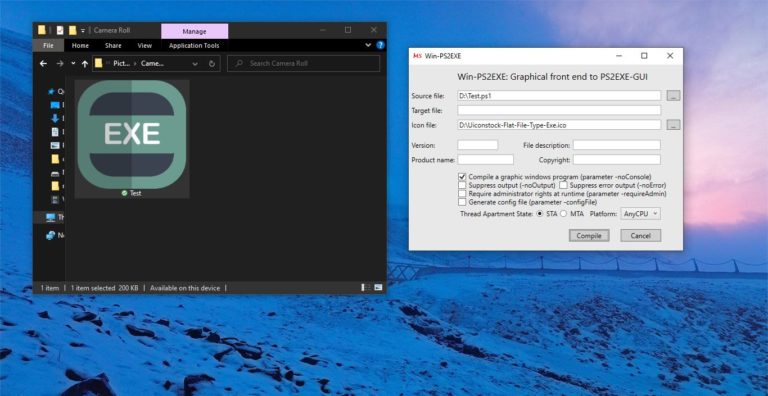Click the Compile button
Screen dimensions: 768x396
tap(589, 236)
